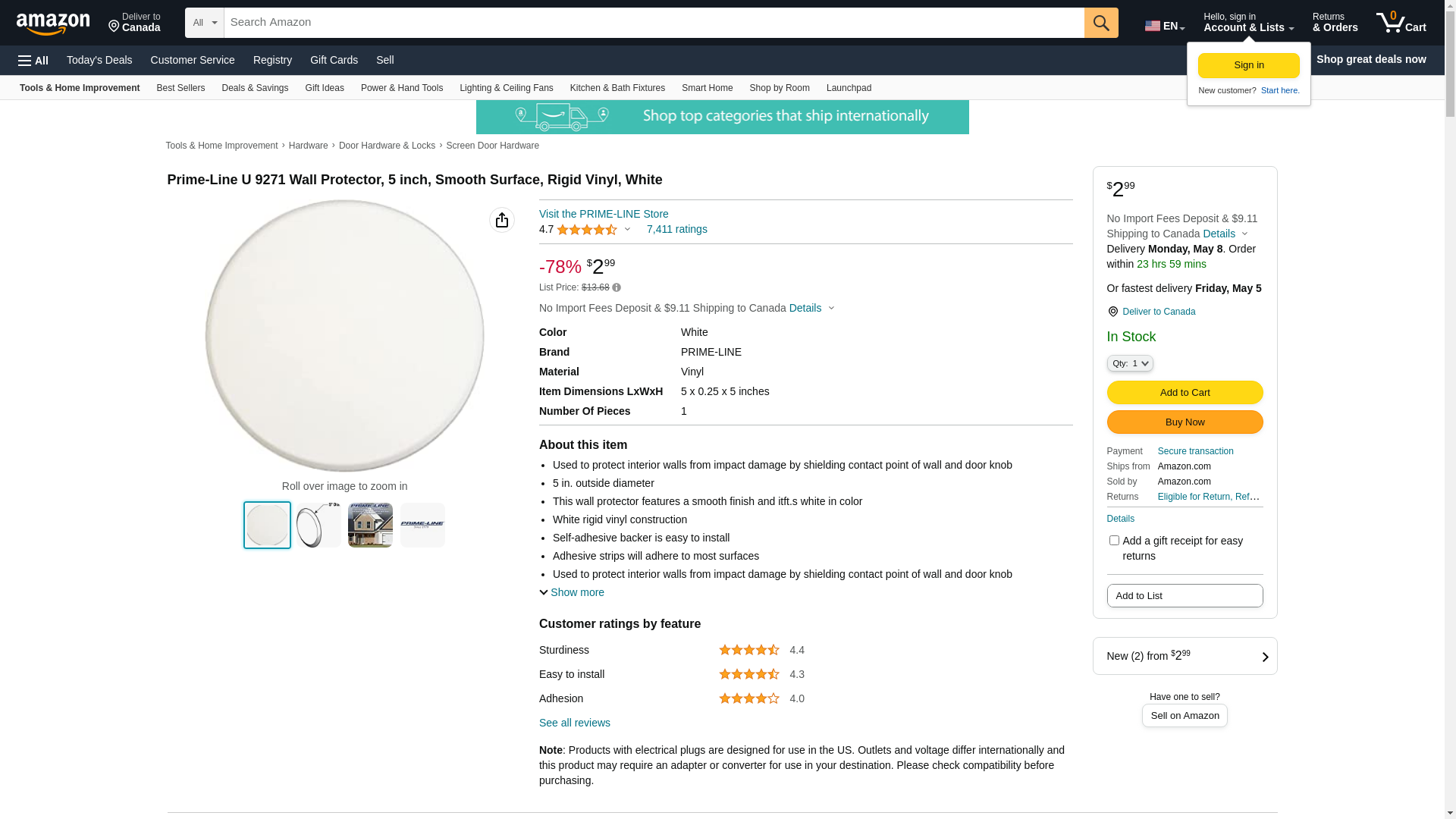The width and height of the screenshot is (1456, 819).
Task: Click the list price info icon
Action: (x=617, y=287)
